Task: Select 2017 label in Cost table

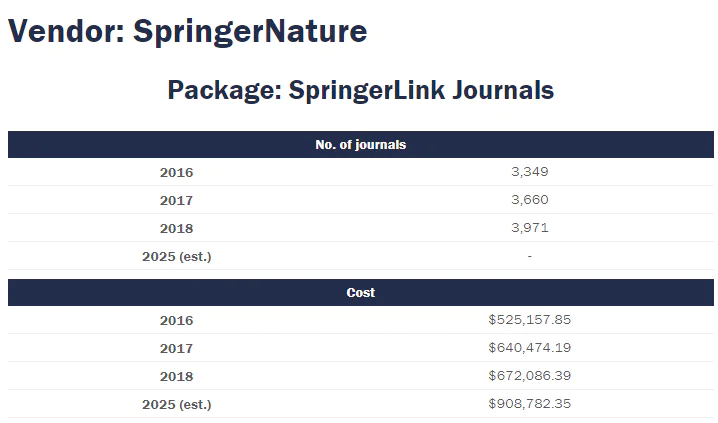Action: click(x=176, y=348)
